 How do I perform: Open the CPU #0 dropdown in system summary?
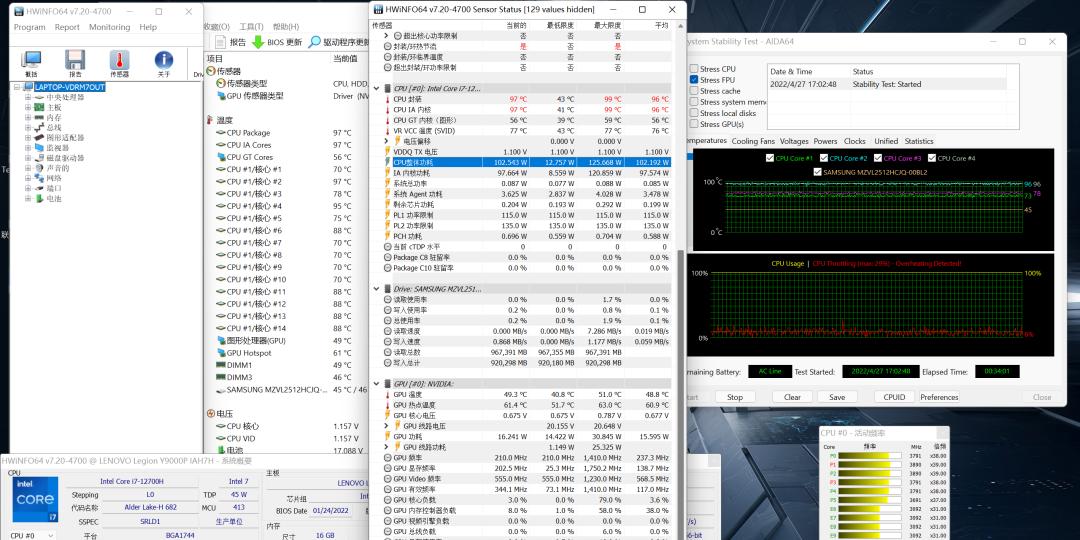(30, 535)
